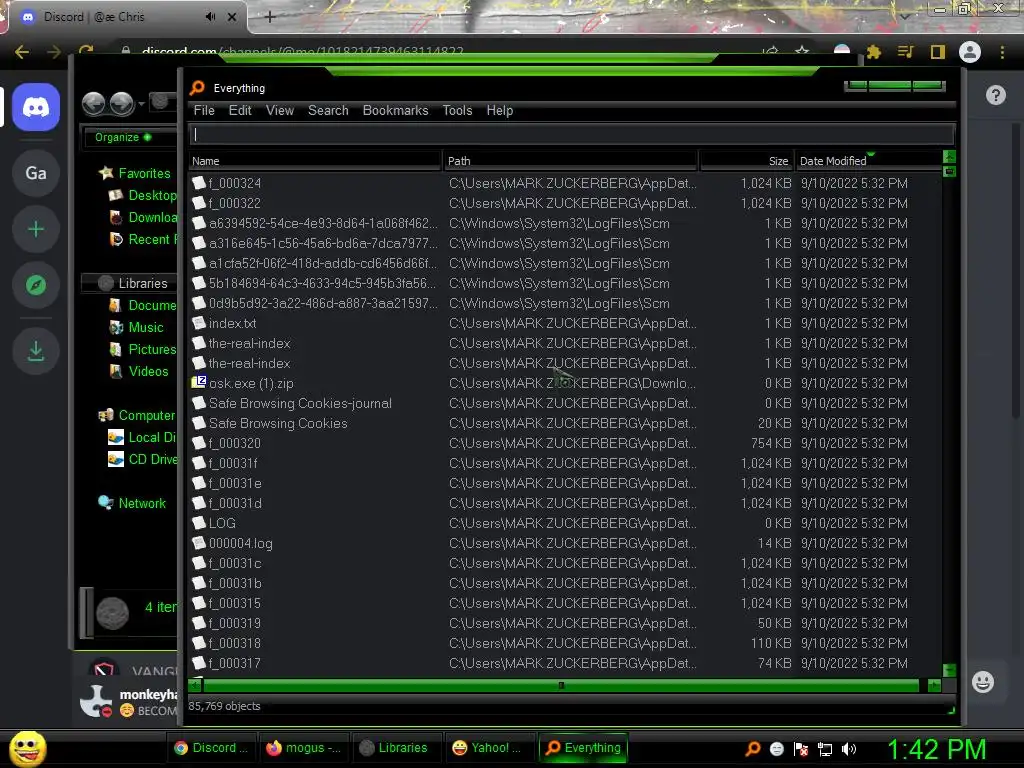Sort results by Path column header
This screenshot has height=768, width=1024.
570,161
